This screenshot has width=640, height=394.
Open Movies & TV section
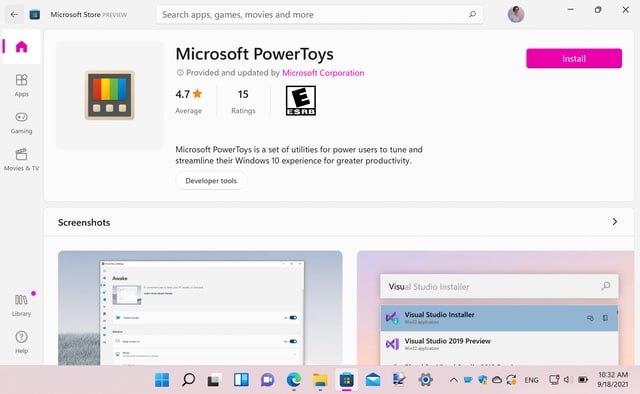tap(21, 160)
